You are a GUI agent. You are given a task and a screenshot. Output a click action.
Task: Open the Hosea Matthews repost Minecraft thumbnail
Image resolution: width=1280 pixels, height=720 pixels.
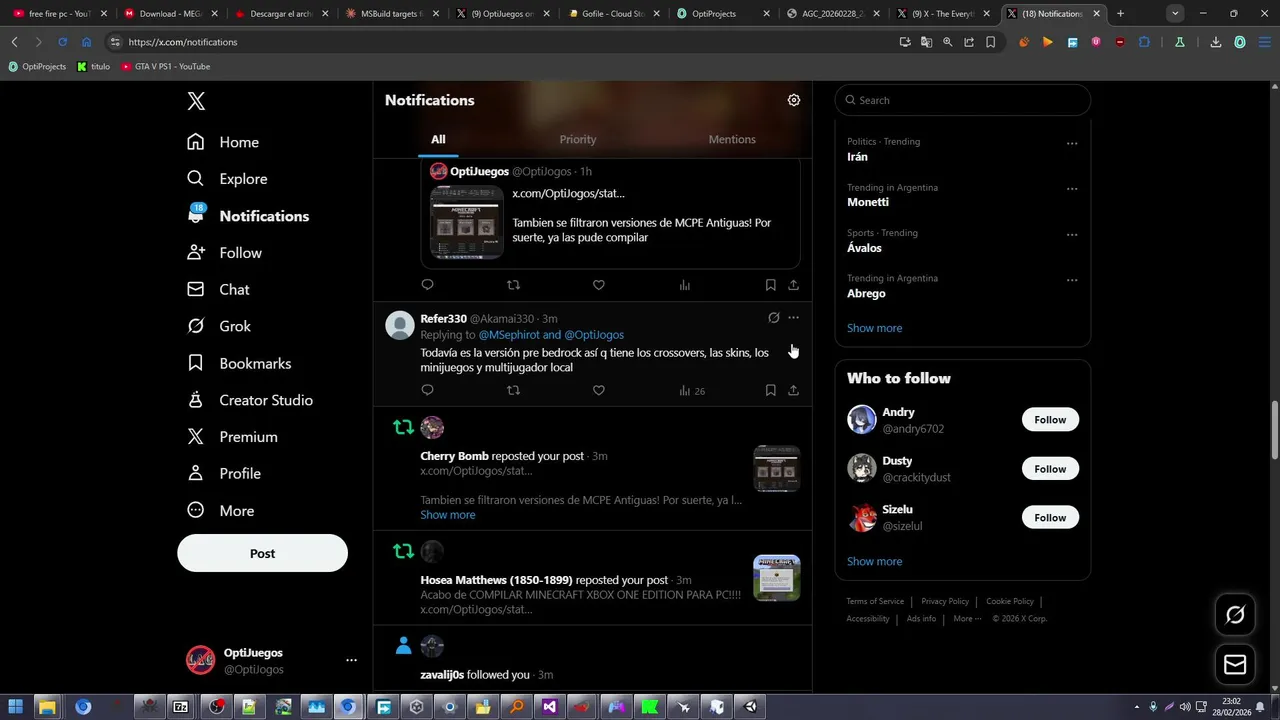[776, 578]
